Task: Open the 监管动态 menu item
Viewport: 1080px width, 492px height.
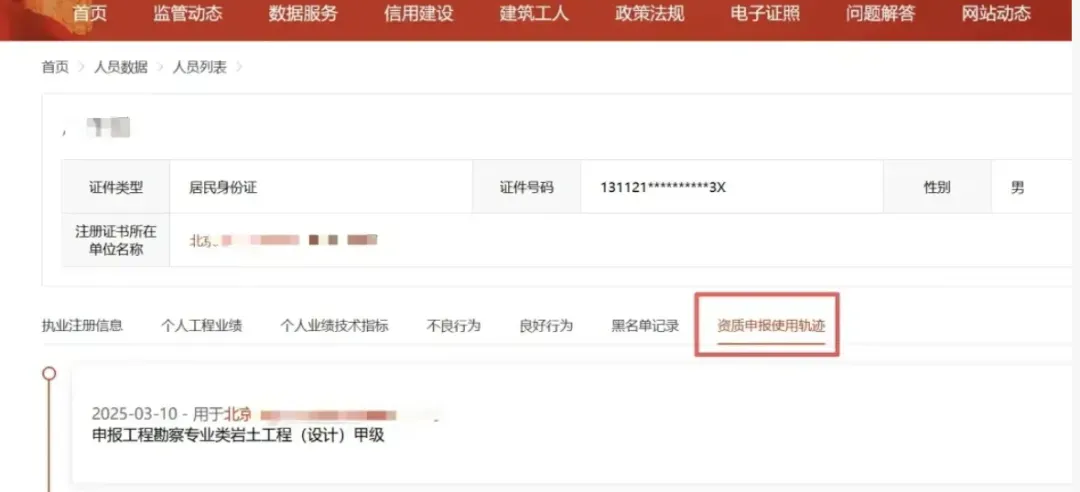Action: 188,14
